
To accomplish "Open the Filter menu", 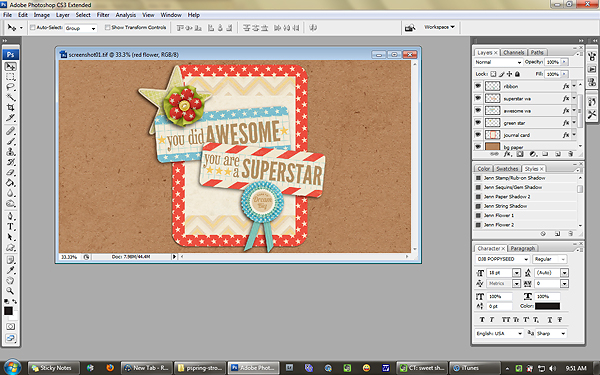I will tap(103, 15).
